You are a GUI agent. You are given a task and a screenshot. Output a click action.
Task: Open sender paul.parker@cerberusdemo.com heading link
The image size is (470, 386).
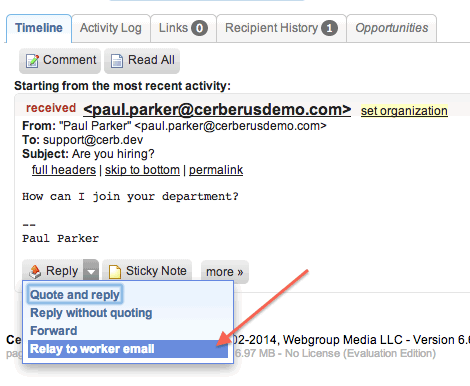pyautogui.click(x=217, y=109)
